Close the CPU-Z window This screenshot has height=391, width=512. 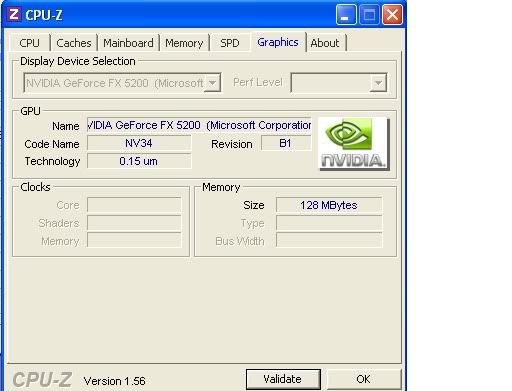[x=392, y=15]
